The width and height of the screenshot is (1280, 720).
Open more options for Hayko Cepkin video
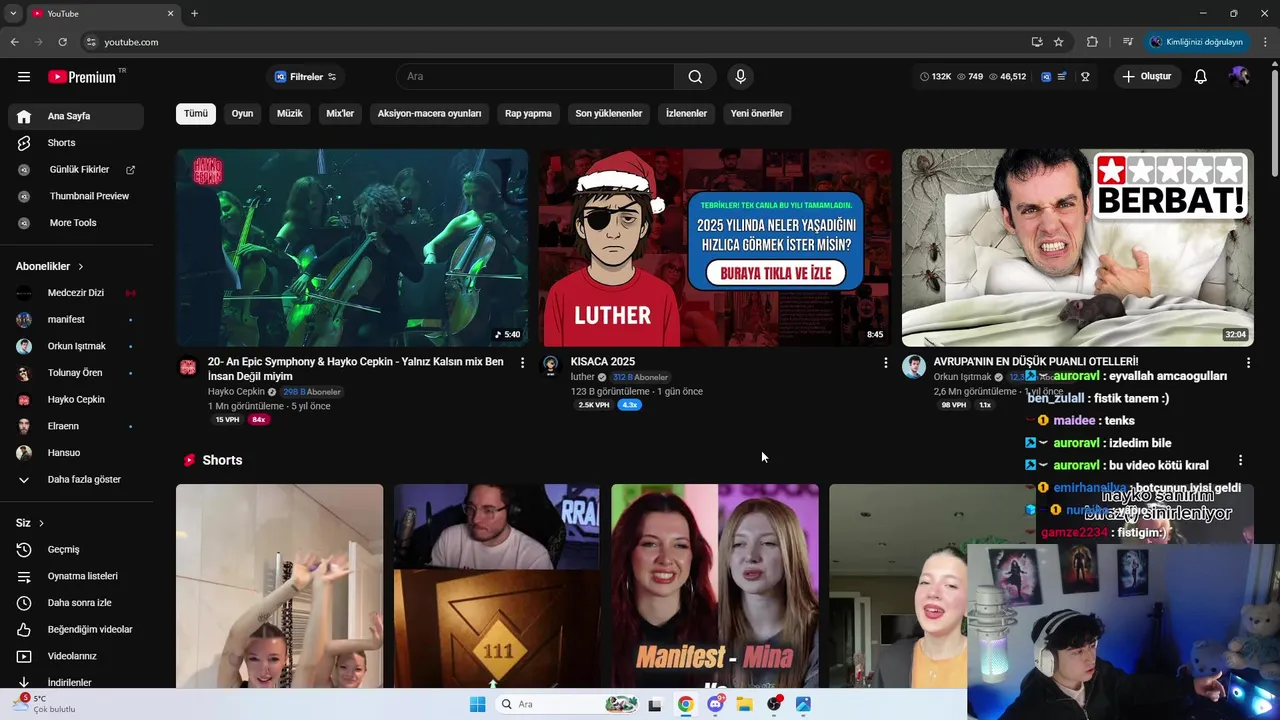click(522, 362)
